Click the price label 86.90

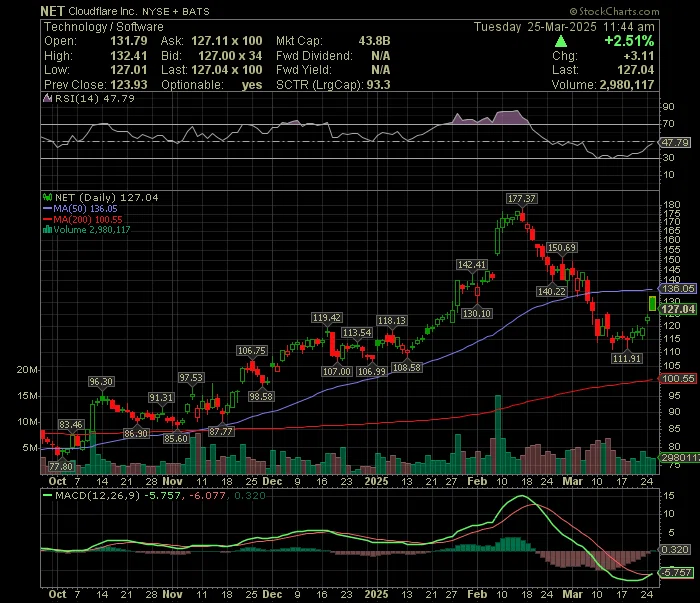point(136,433)
